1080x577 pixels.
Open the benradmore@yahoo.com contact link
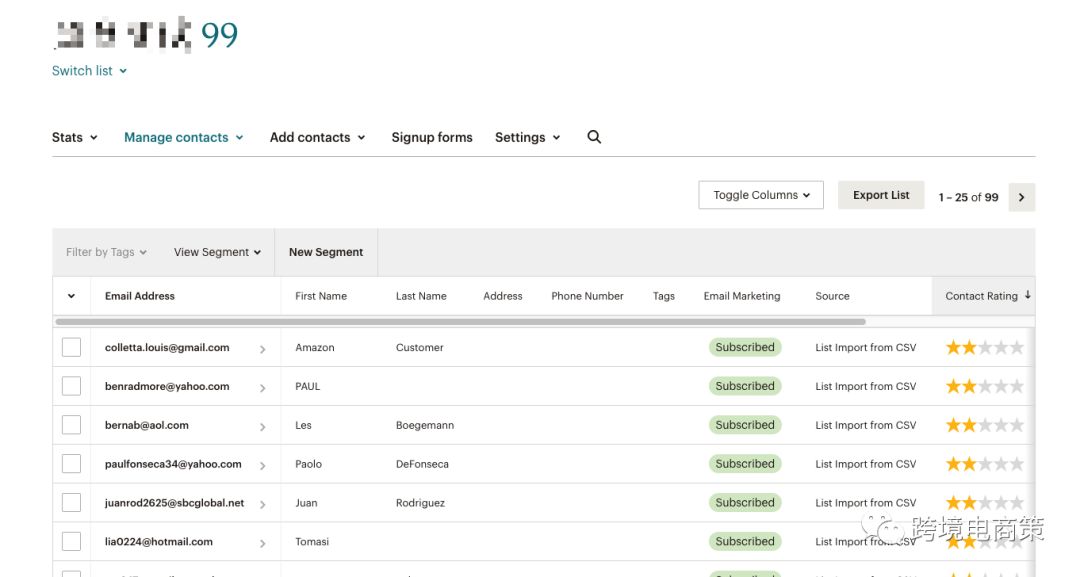pyautogui.click(x=167, y=386)
